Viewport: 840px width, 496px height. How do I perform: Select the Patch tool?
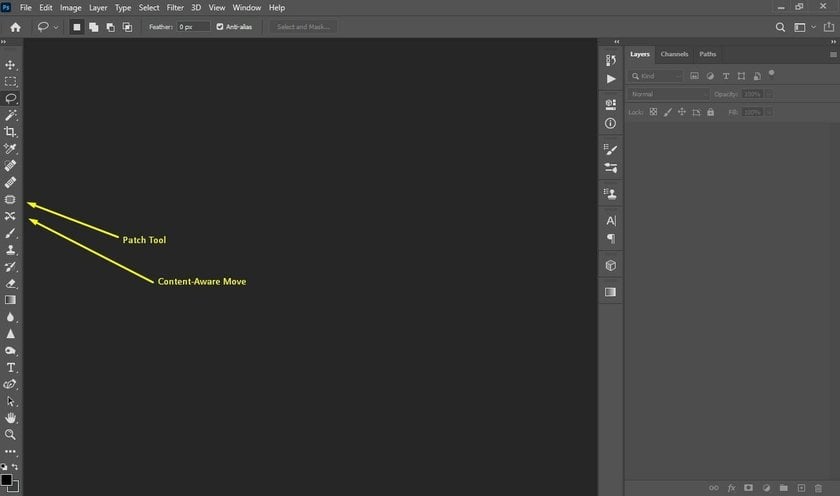[x=10, y=199]
